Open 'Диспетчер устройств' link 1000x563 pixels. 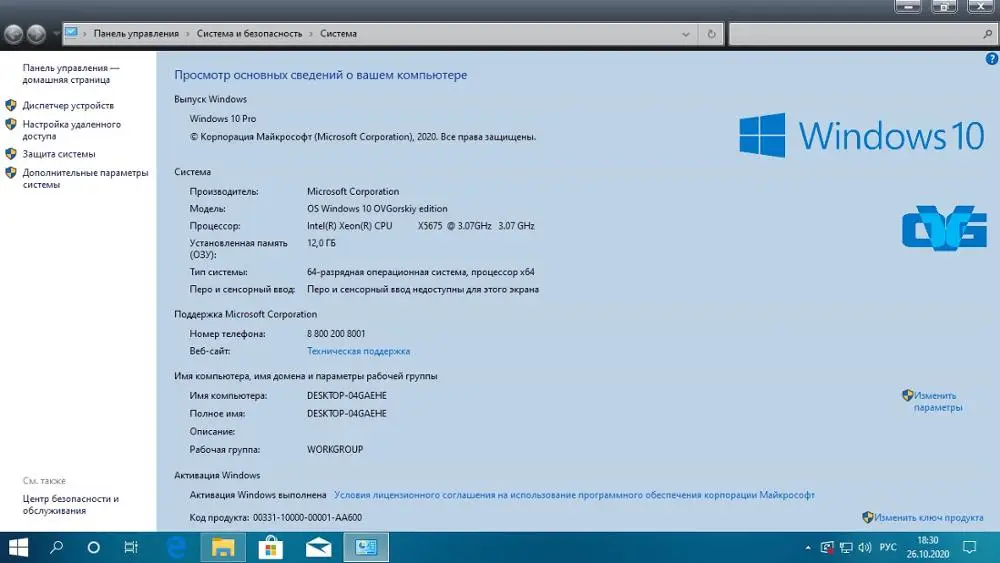click(68, 105)
